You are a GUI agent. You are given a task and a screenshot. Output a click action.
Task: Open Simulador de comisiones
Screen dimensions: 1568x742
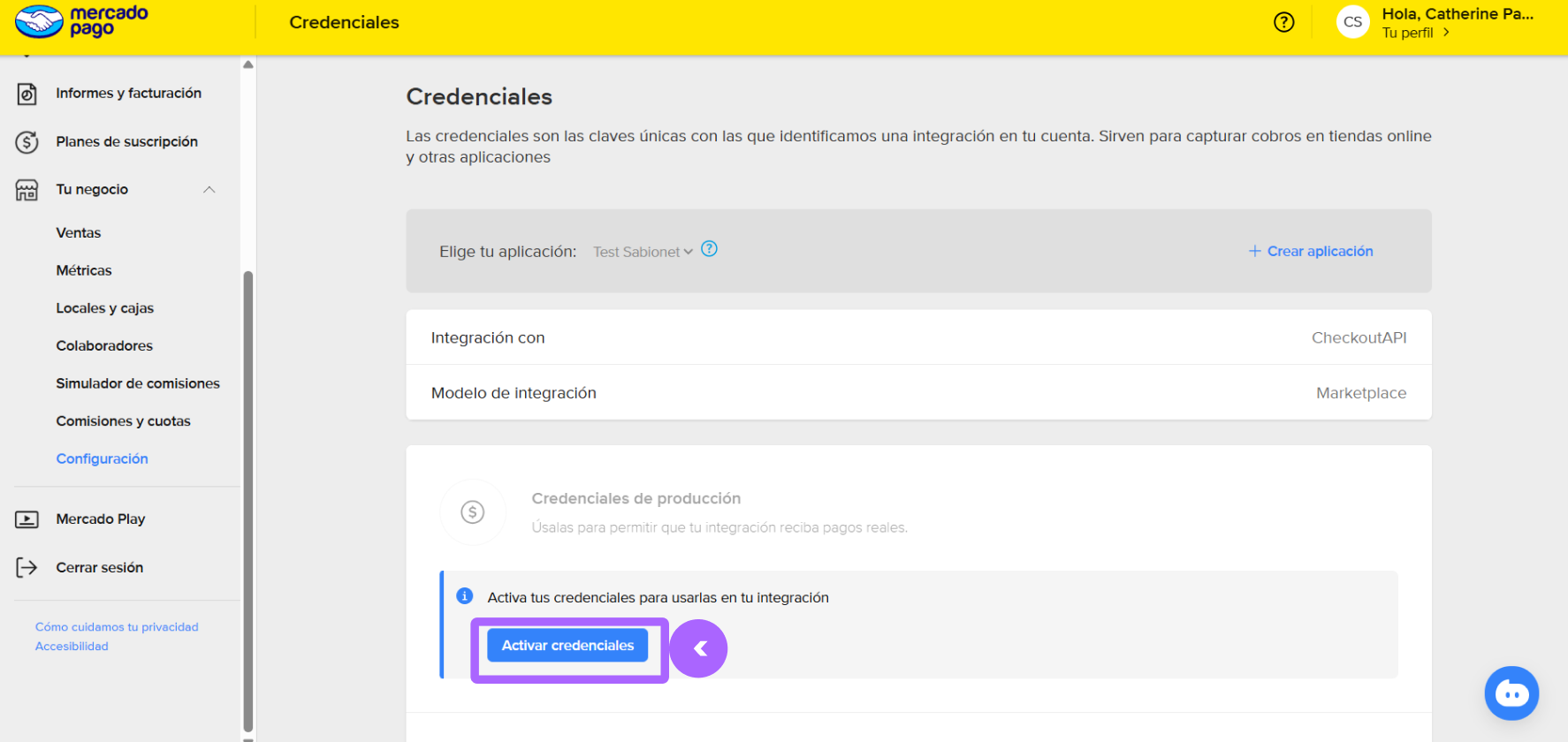pyautogui.click(x=138, y=383)
